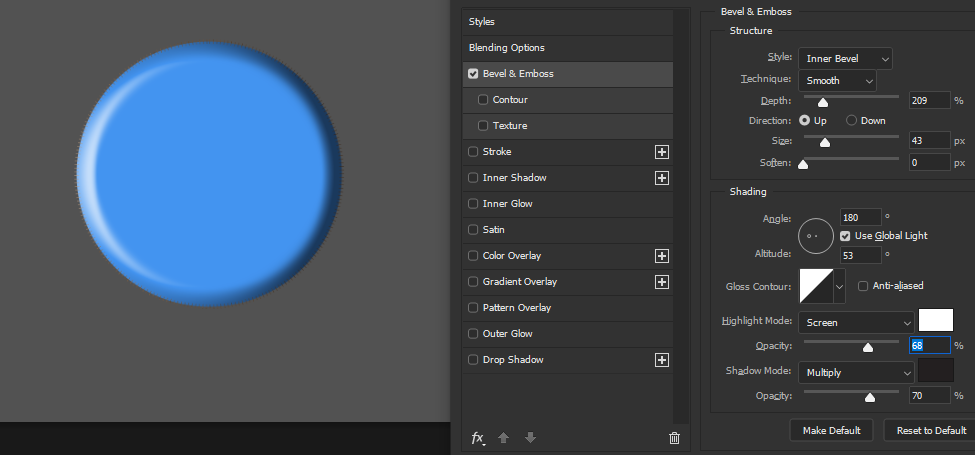Image resolution: width=975 pixels, height=455 pixels.
Task: Click the Highlight Opacity slider handle
Action: pyautogui.click(x=868, y=347)
